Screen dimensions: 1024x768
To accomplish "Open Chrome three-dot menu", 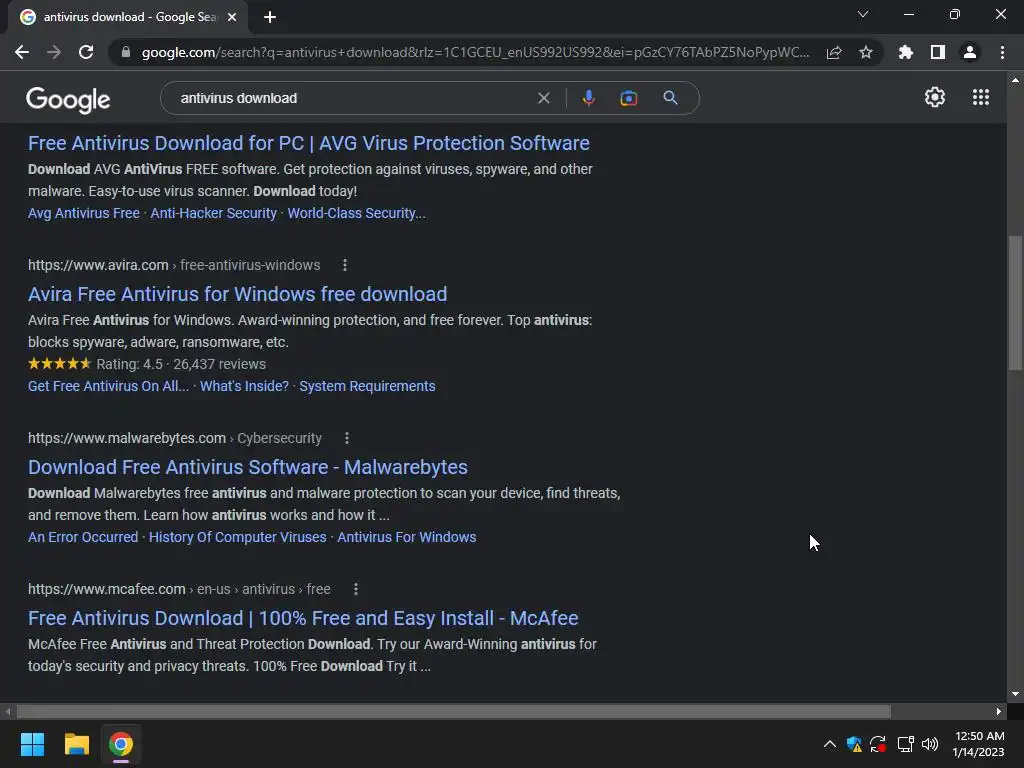I will point(1002,52).
